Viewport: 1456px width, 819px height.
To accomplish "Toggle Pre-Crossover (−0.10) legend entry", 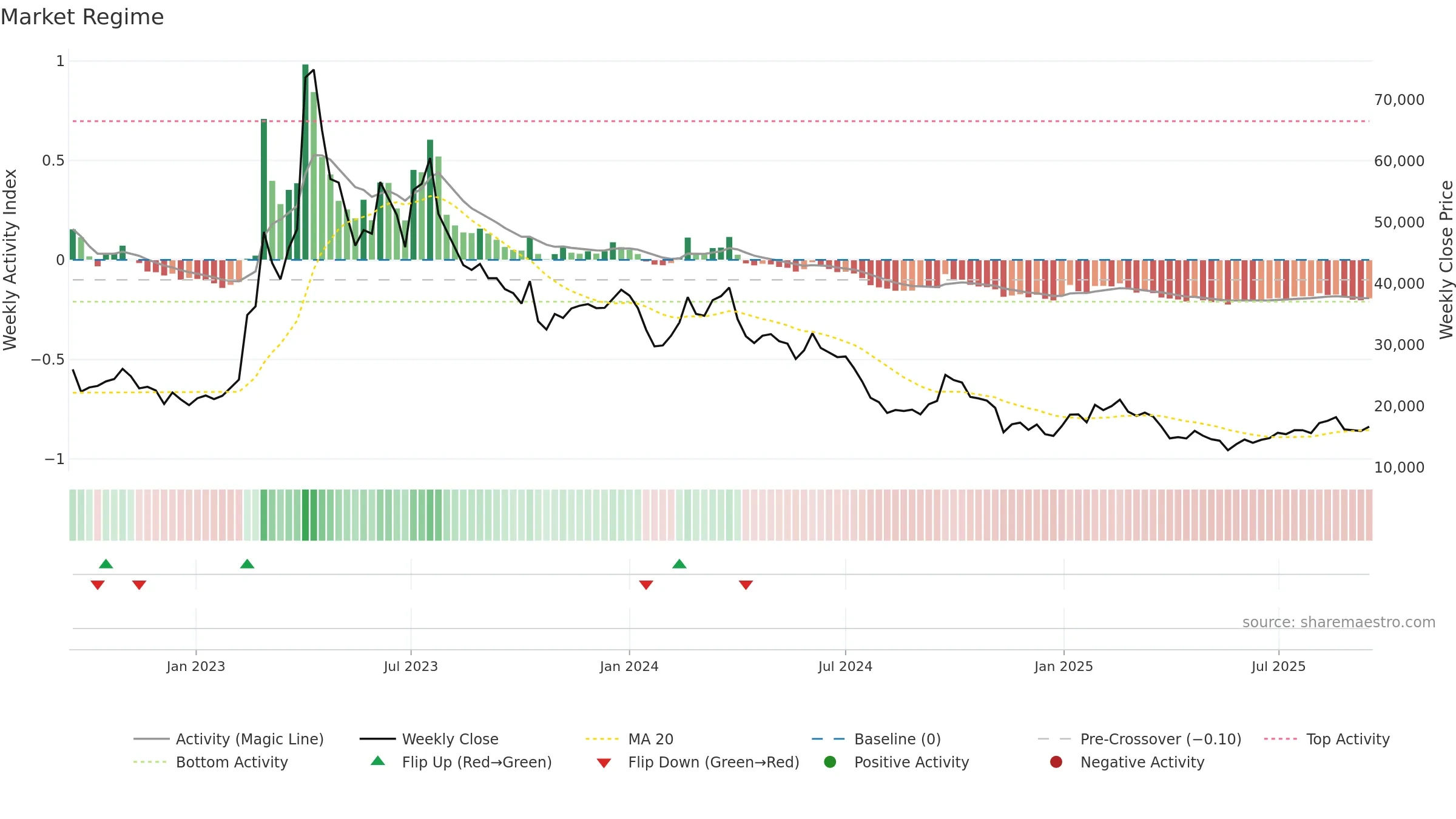I will 1140,739.
